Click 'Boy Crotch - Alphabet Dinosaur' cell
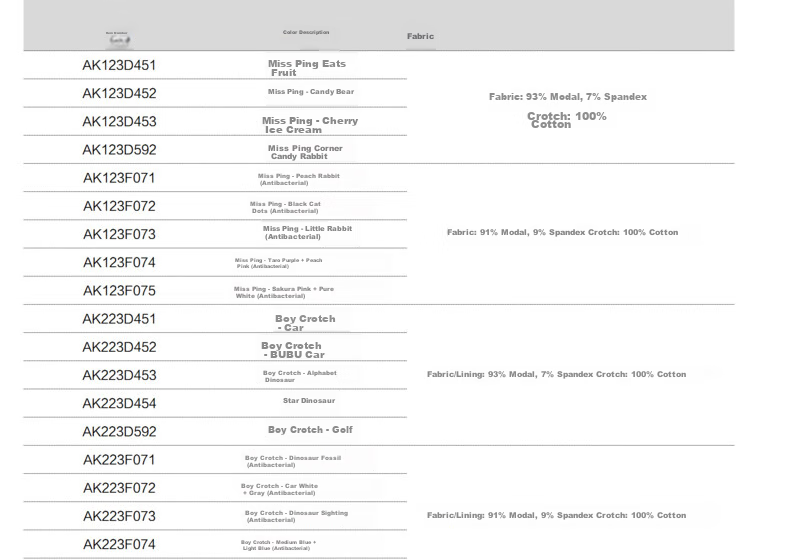The height and width of the screenshot is (560, 790). pyautogui.click(x=300, y=377)
